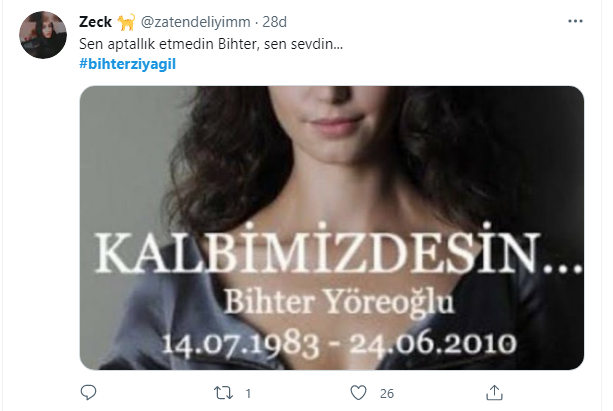Open the share upload icon
This screenshot has width=613, height=411.
pos(494,393)
